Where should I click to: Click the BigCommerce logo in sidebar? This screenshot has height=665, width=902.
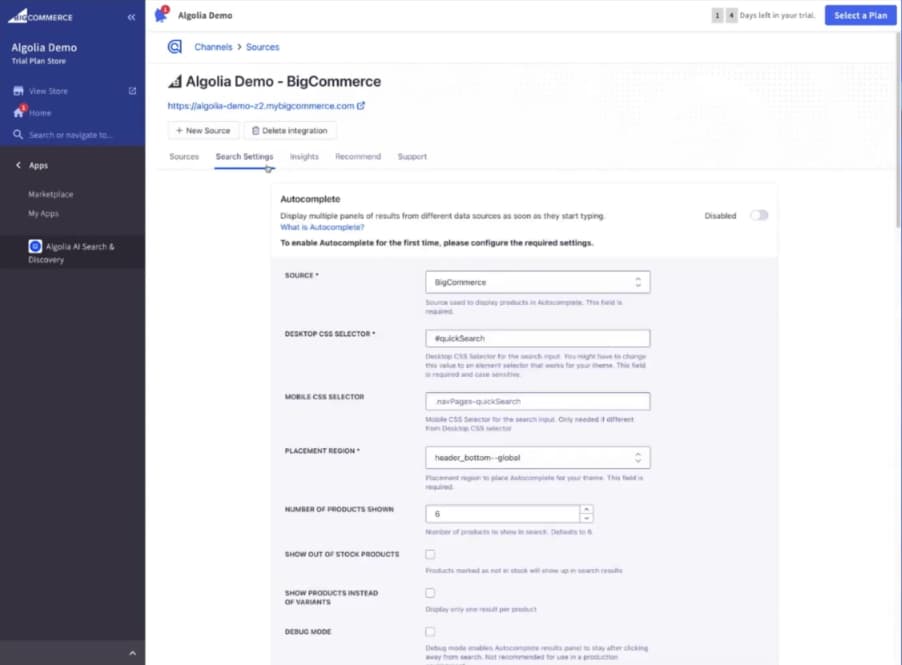point(40,16)
